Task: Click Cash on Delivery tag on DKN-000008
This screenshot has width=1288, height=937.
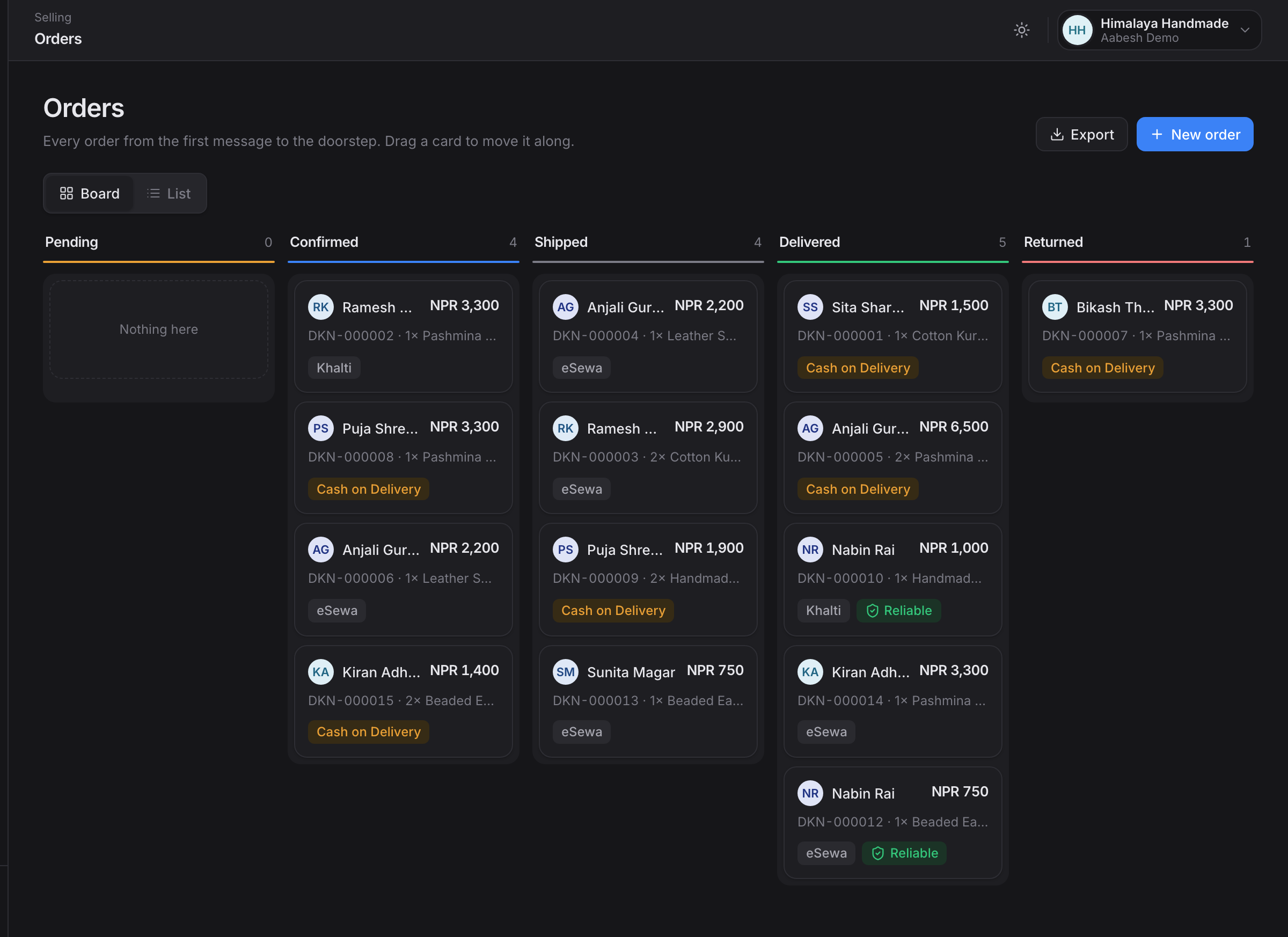Action: [369, 489]
